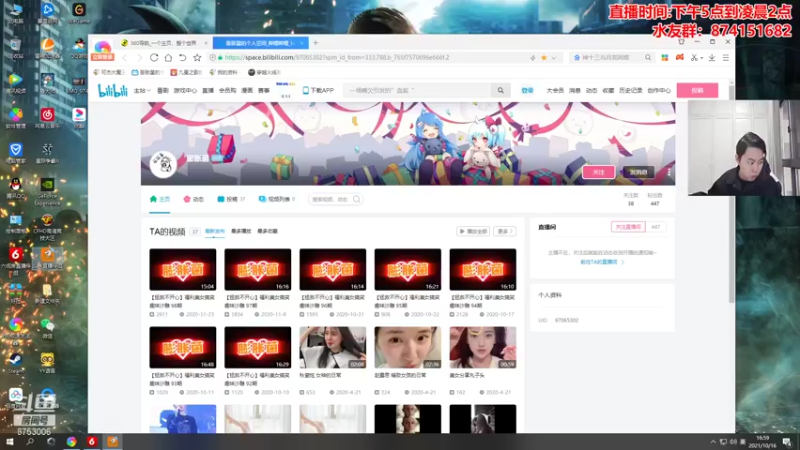Click the restore closed tab undo icon
The width and height of the screenshot is (800, 450).
(x=183, y=58)
